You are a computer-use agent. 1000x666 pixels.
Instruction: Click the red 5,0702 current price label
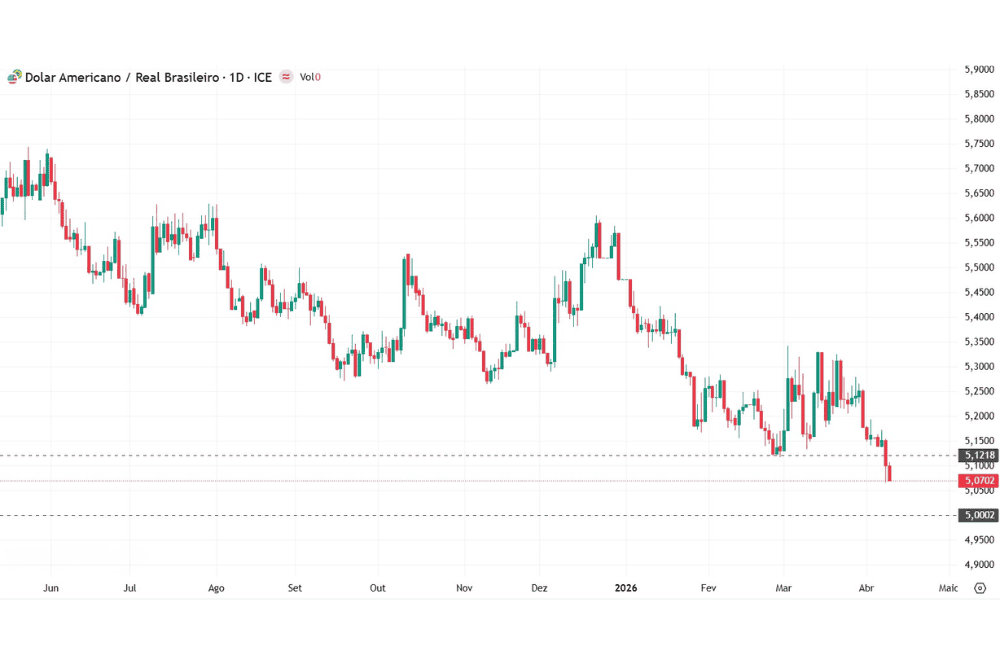pyautogui.click(x=979, y=481)
